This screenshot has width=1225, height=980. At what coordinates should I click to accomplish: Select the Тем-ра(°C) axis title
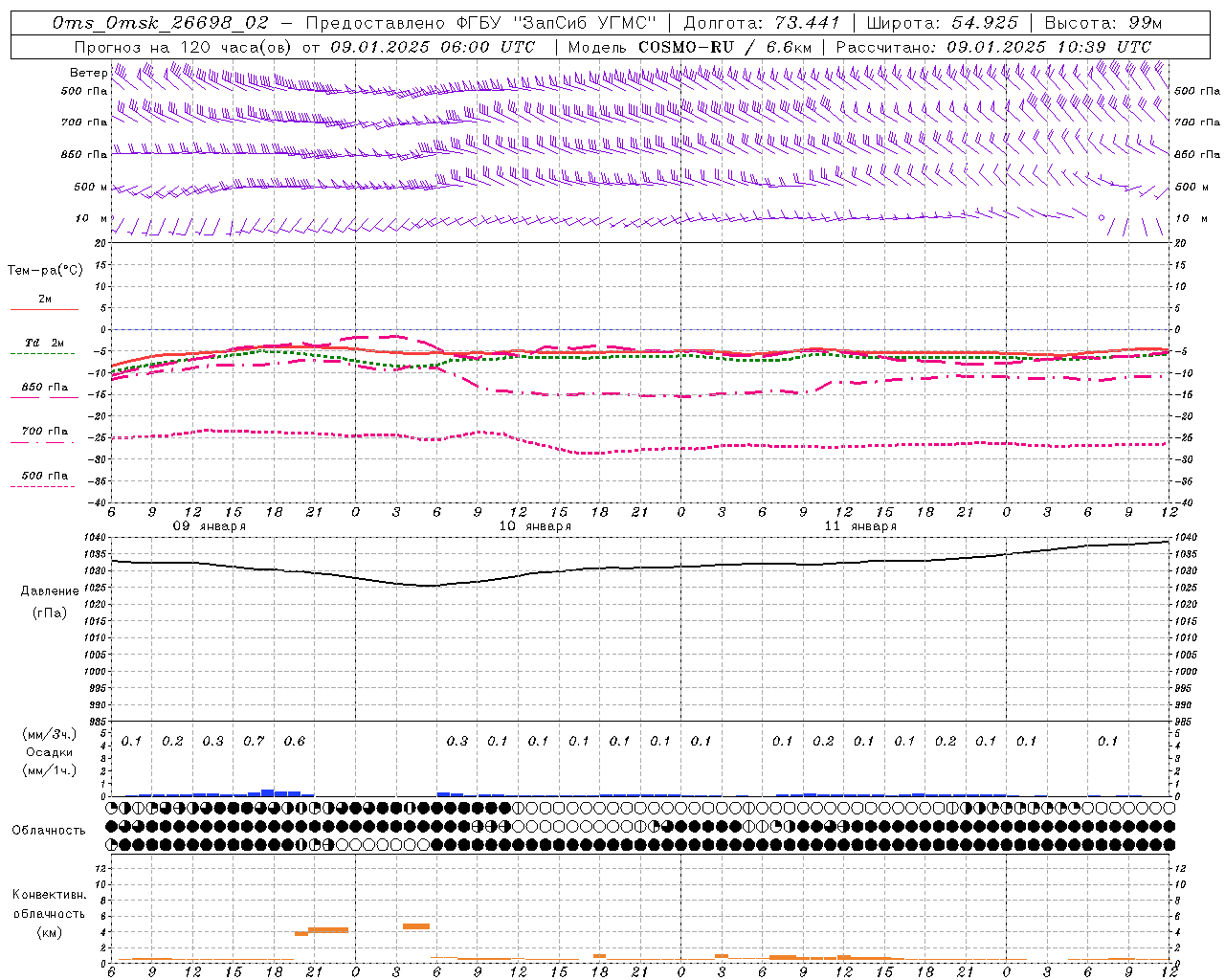tap(45, 271)
